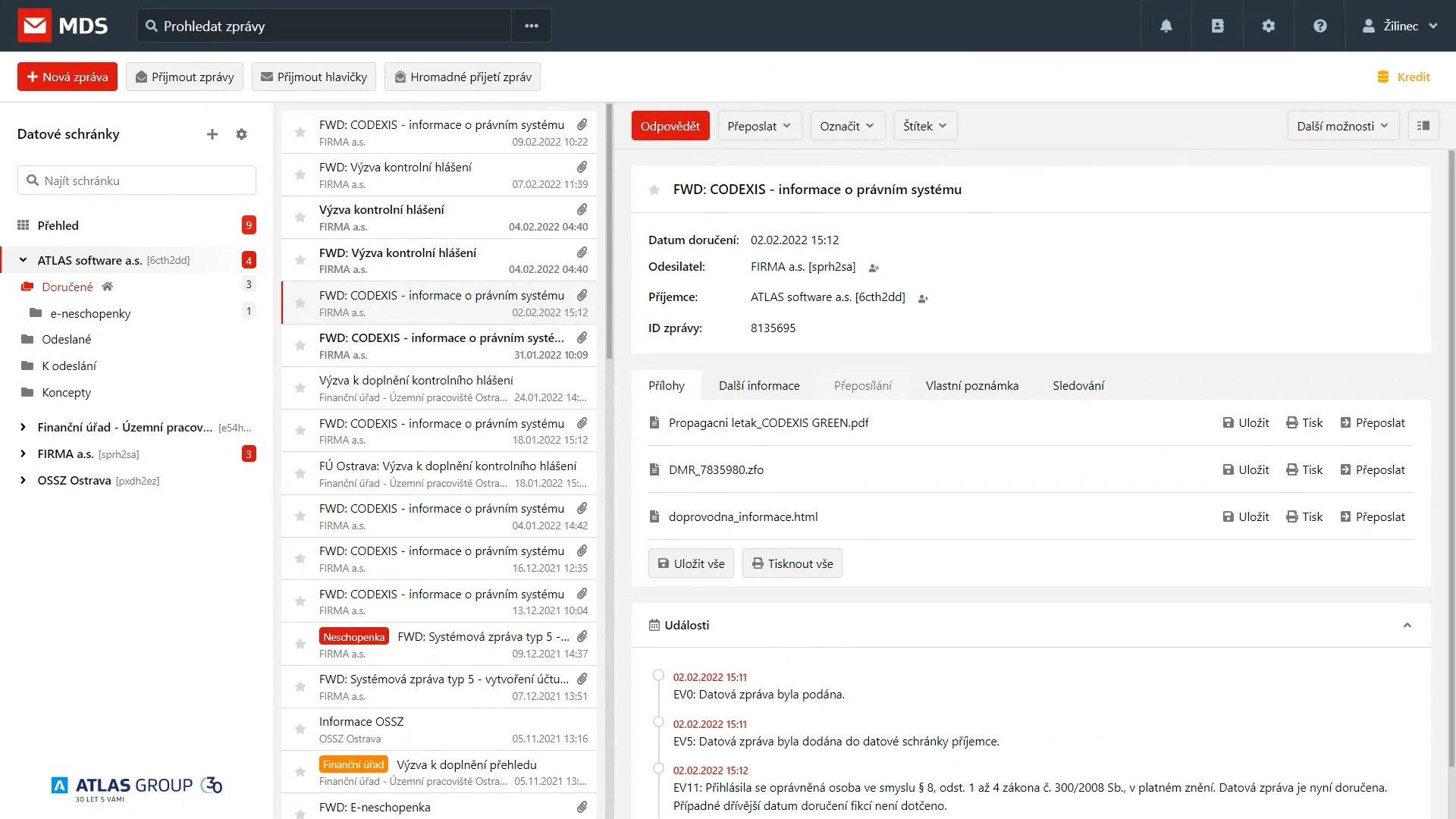The width and height of the screenshot is (1456, 819).
Task: Star the 31.01.2022 10:09 message
Action: click(x=300, y=345)
